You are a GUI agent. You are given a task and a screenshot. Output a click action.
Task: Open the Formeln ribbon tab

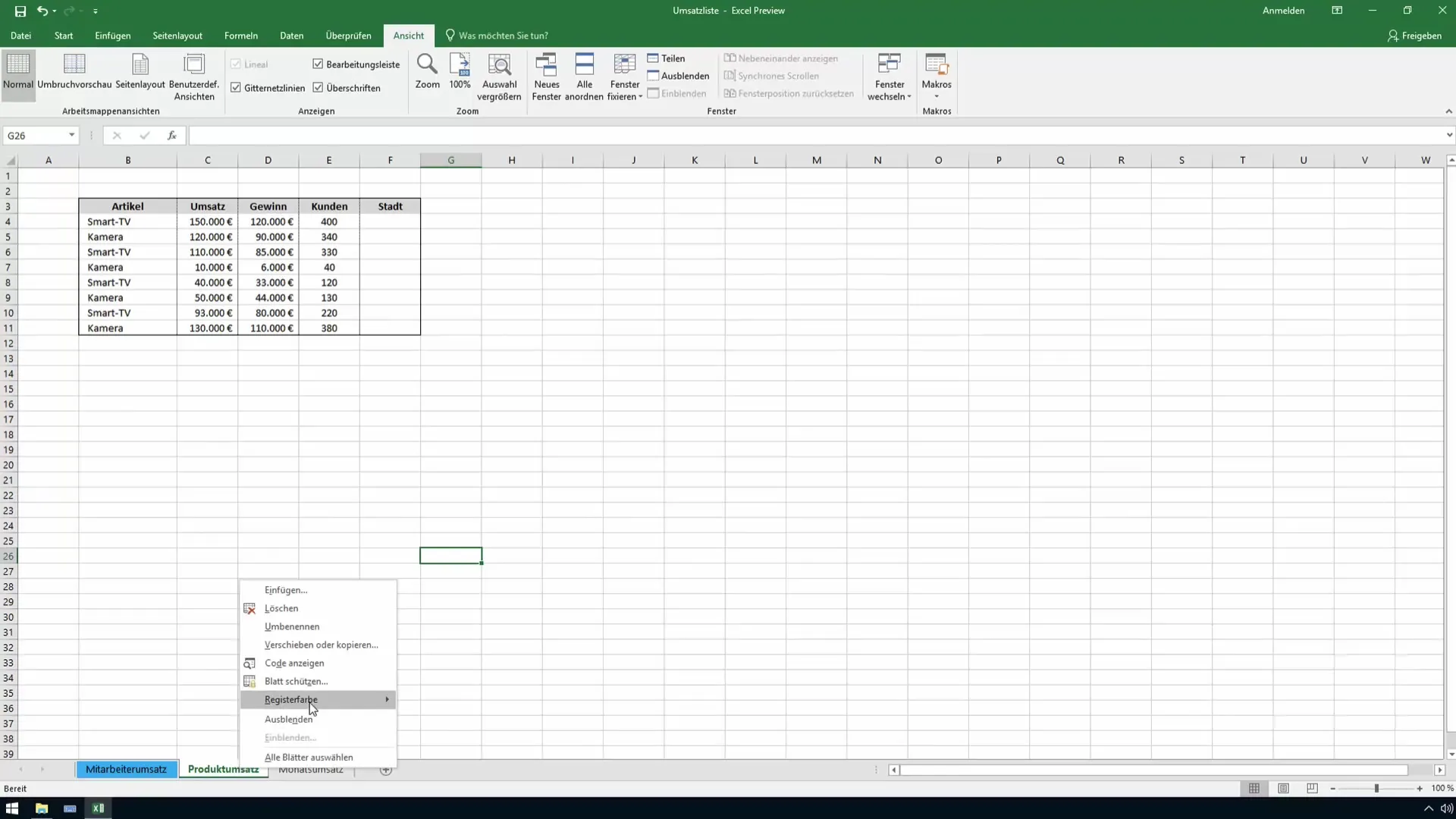coord(241,36)
